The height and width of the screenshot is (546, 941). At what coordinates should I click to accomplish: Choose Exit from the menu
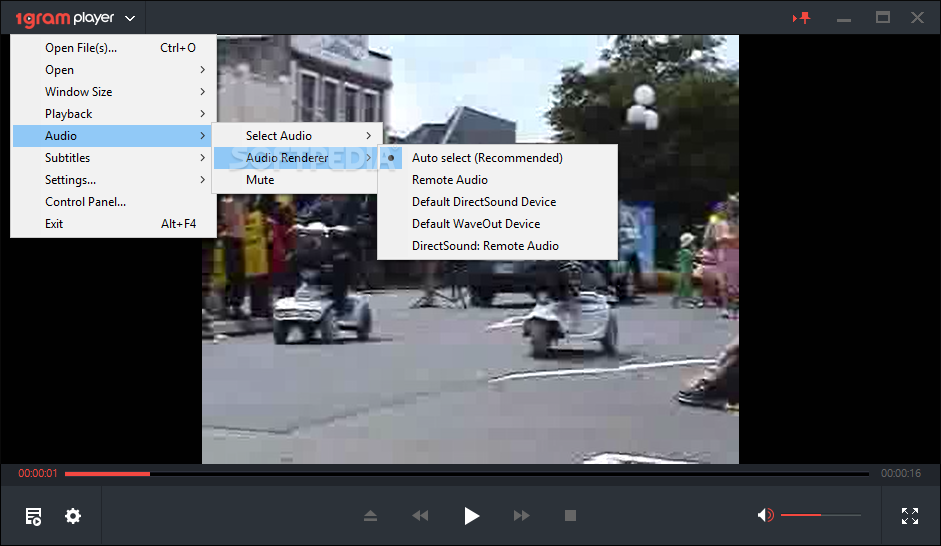[x=113, y=224]
